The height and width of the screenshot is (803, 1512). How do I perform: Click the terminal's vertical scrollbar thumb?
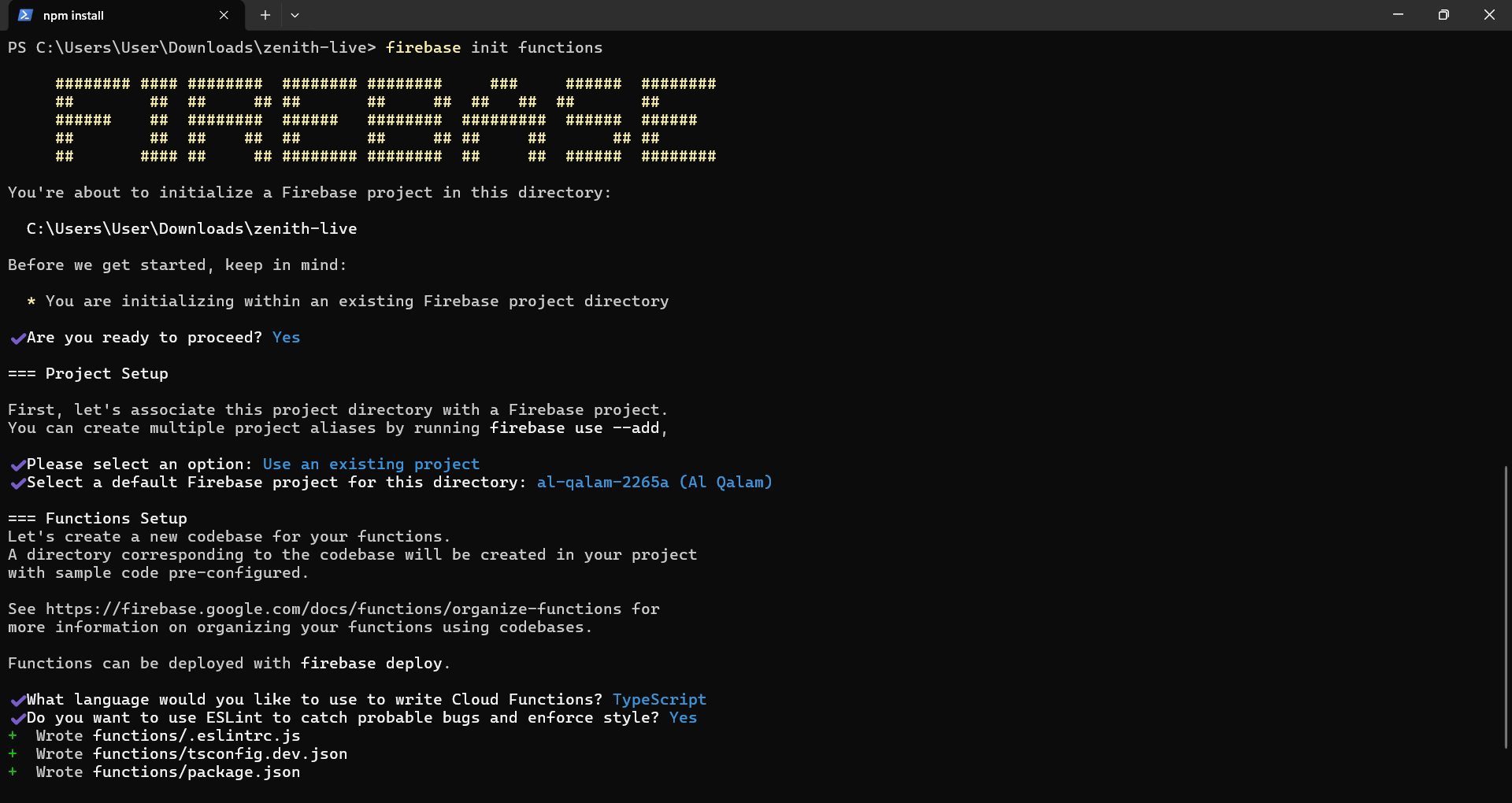click(x=1506, y=606)
